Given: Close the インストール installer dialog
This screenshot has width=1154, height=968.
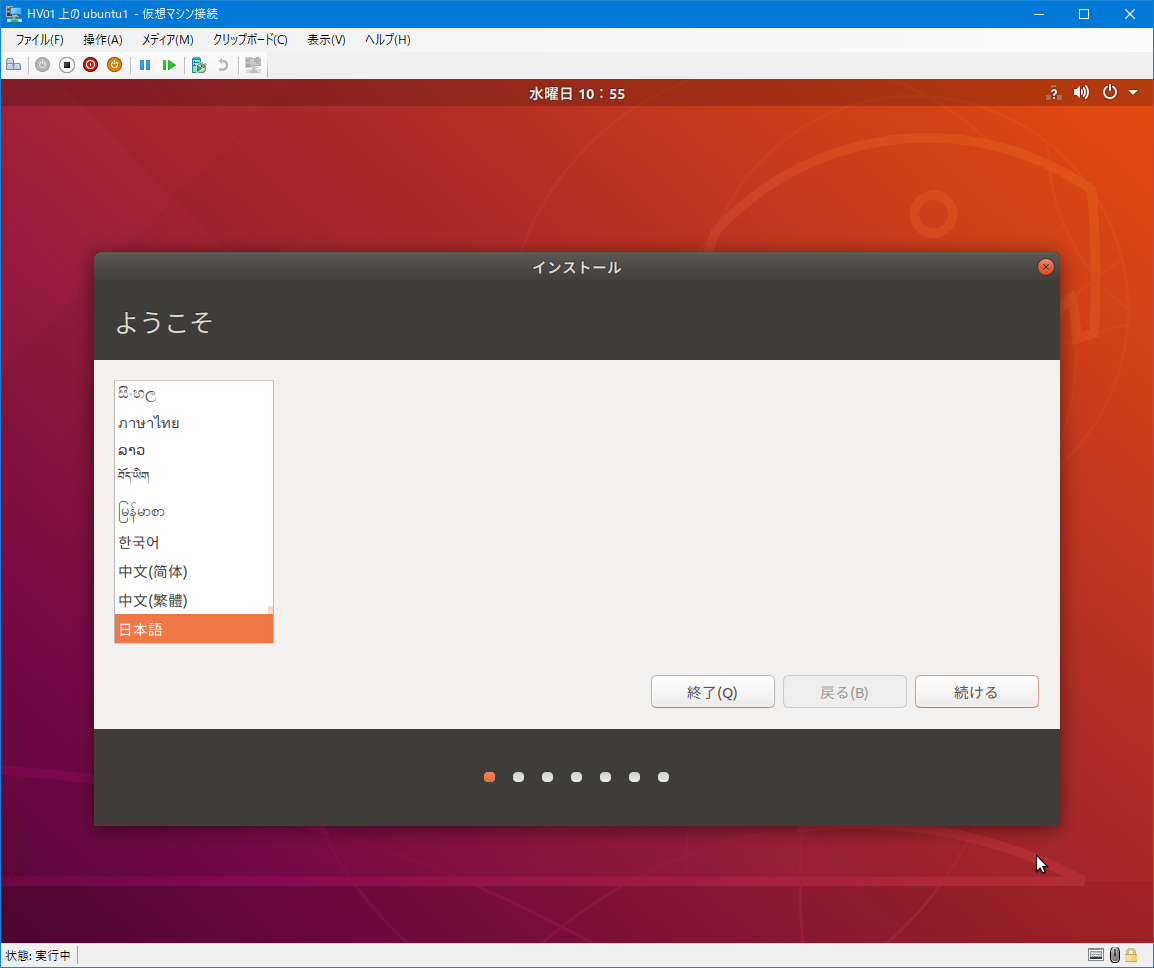Looking at the screenshot, I should [1046, 267].
